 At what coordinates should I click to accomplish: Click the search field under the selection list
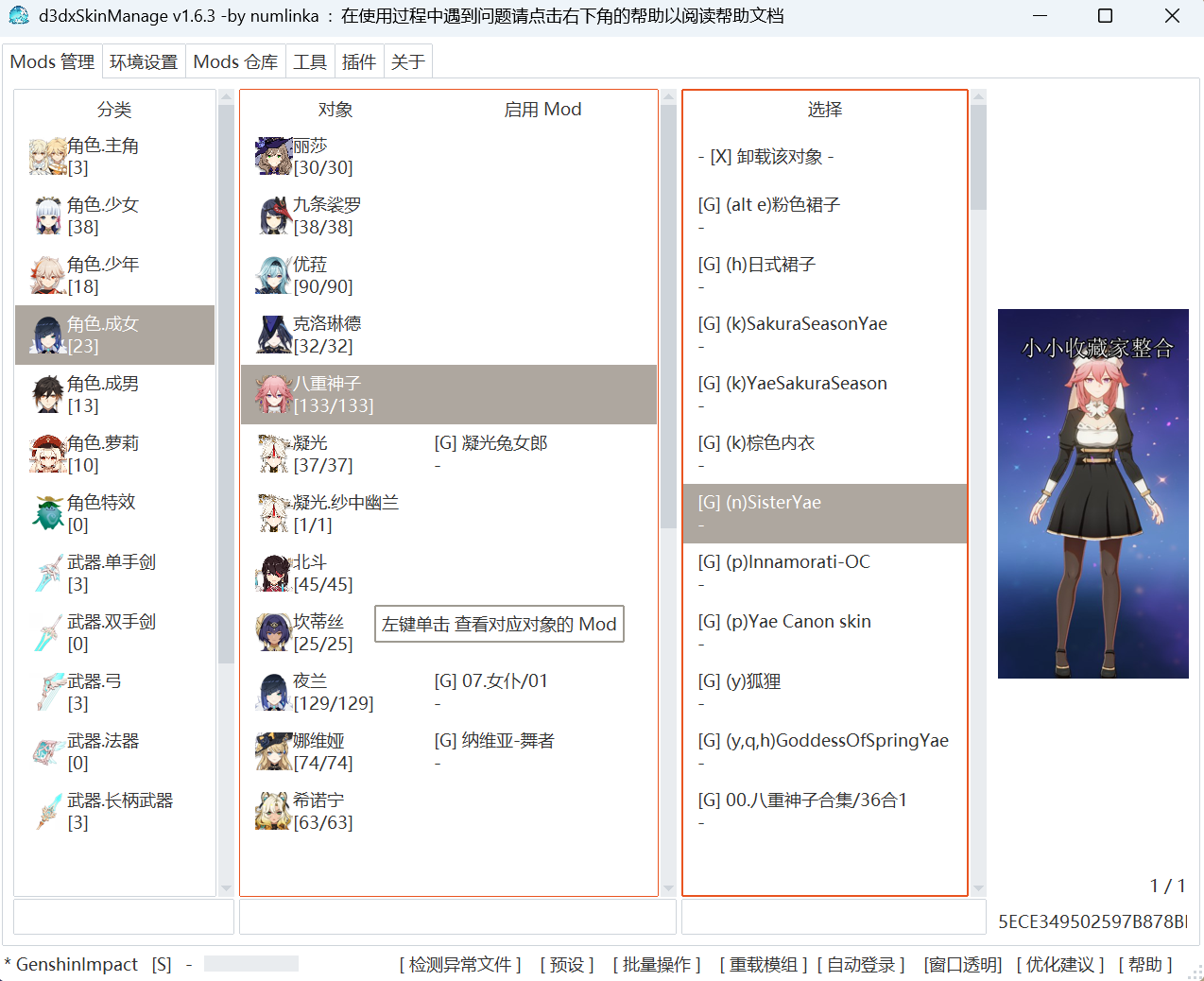(834, 917)
